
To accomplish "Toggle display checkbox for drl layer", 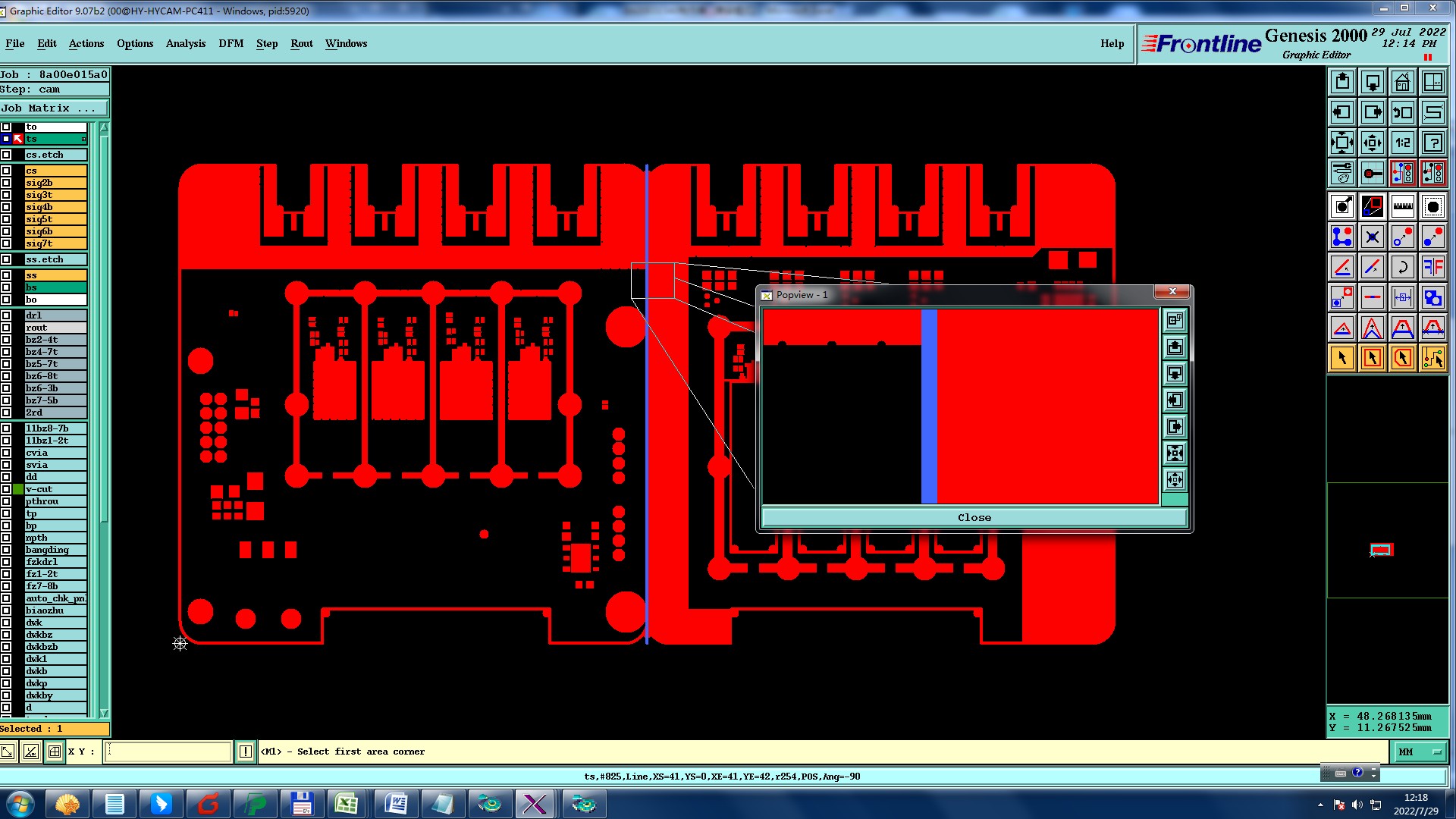I will click(x=6, y=315).
